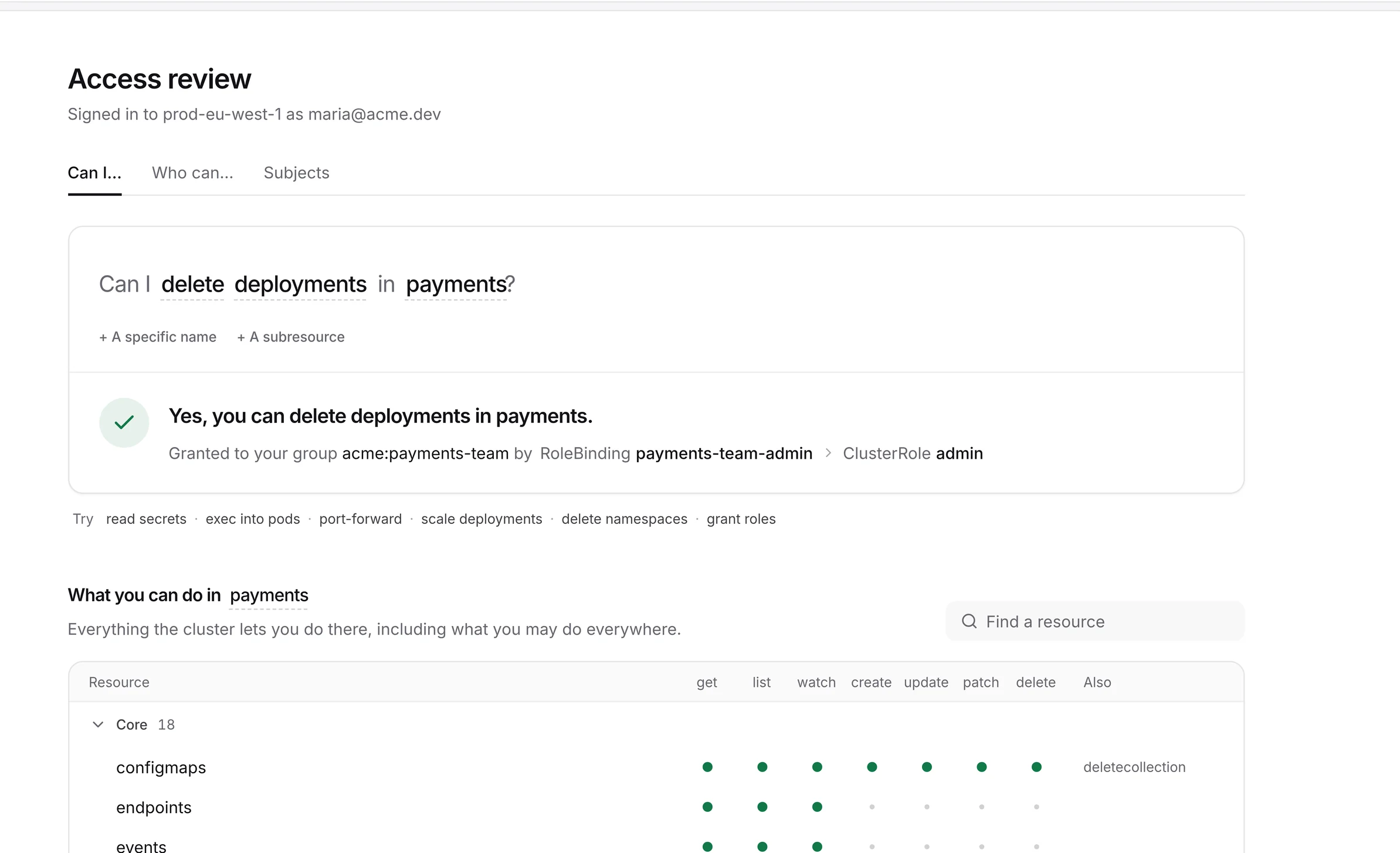
Task: Try the 'exec into pods' suggestion
Action: tap(253, 519)
